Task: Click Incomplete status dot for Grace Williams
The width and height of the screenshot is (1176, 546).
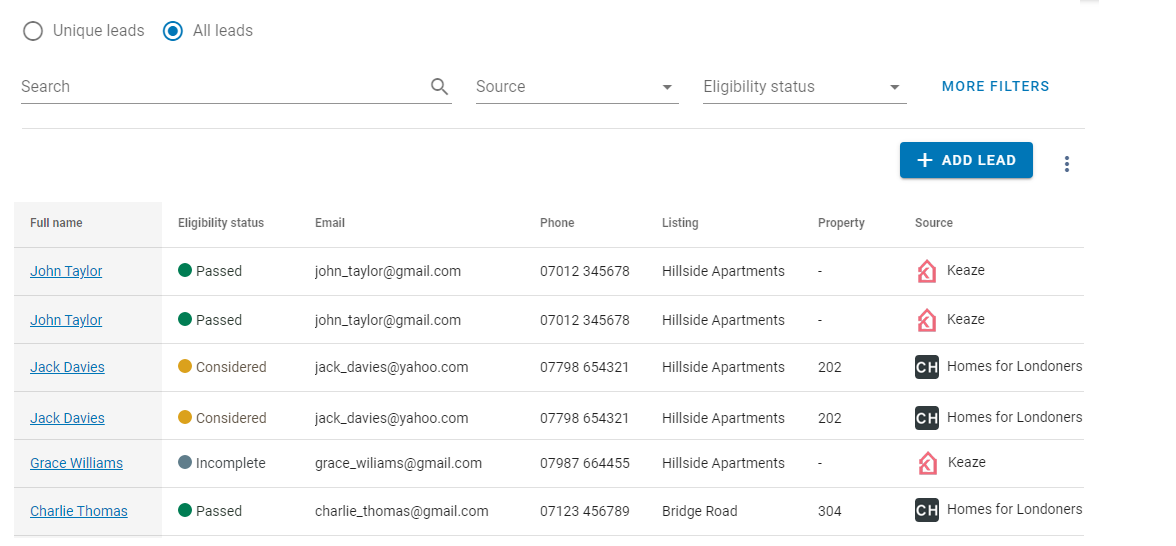Action: (x=185, y=463)
